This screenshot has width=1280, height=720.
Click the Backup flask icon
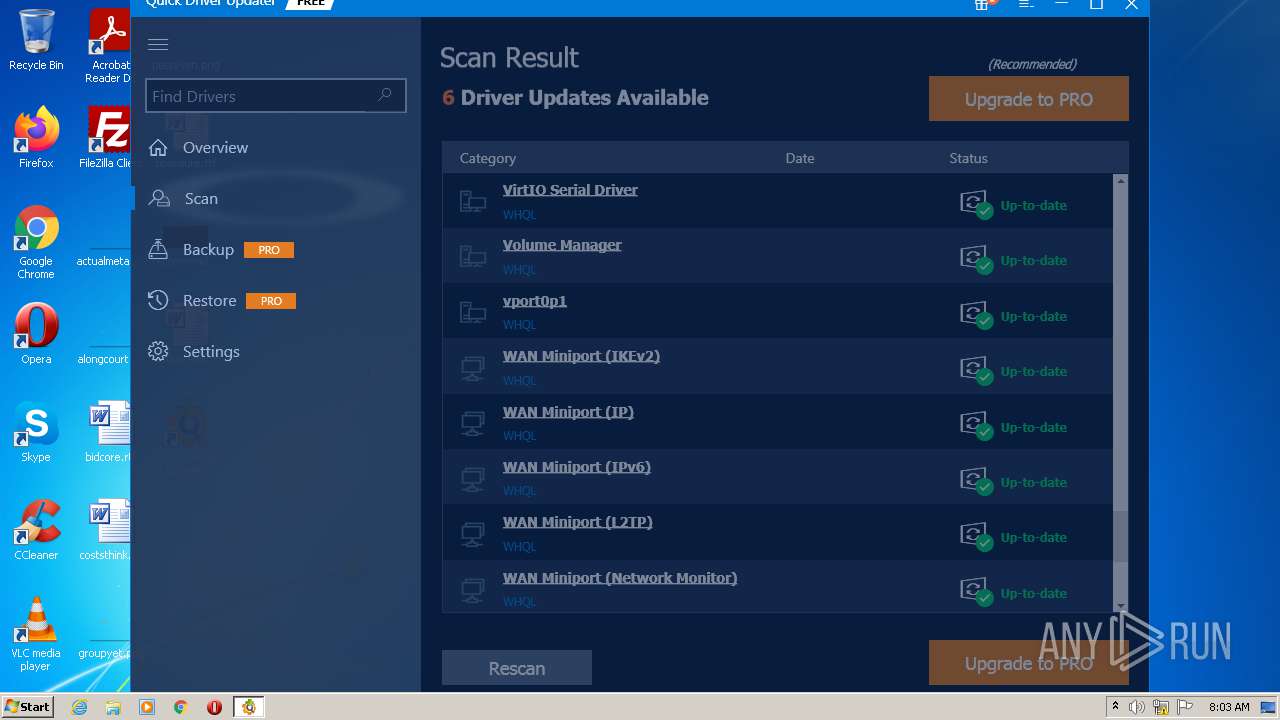158,249
